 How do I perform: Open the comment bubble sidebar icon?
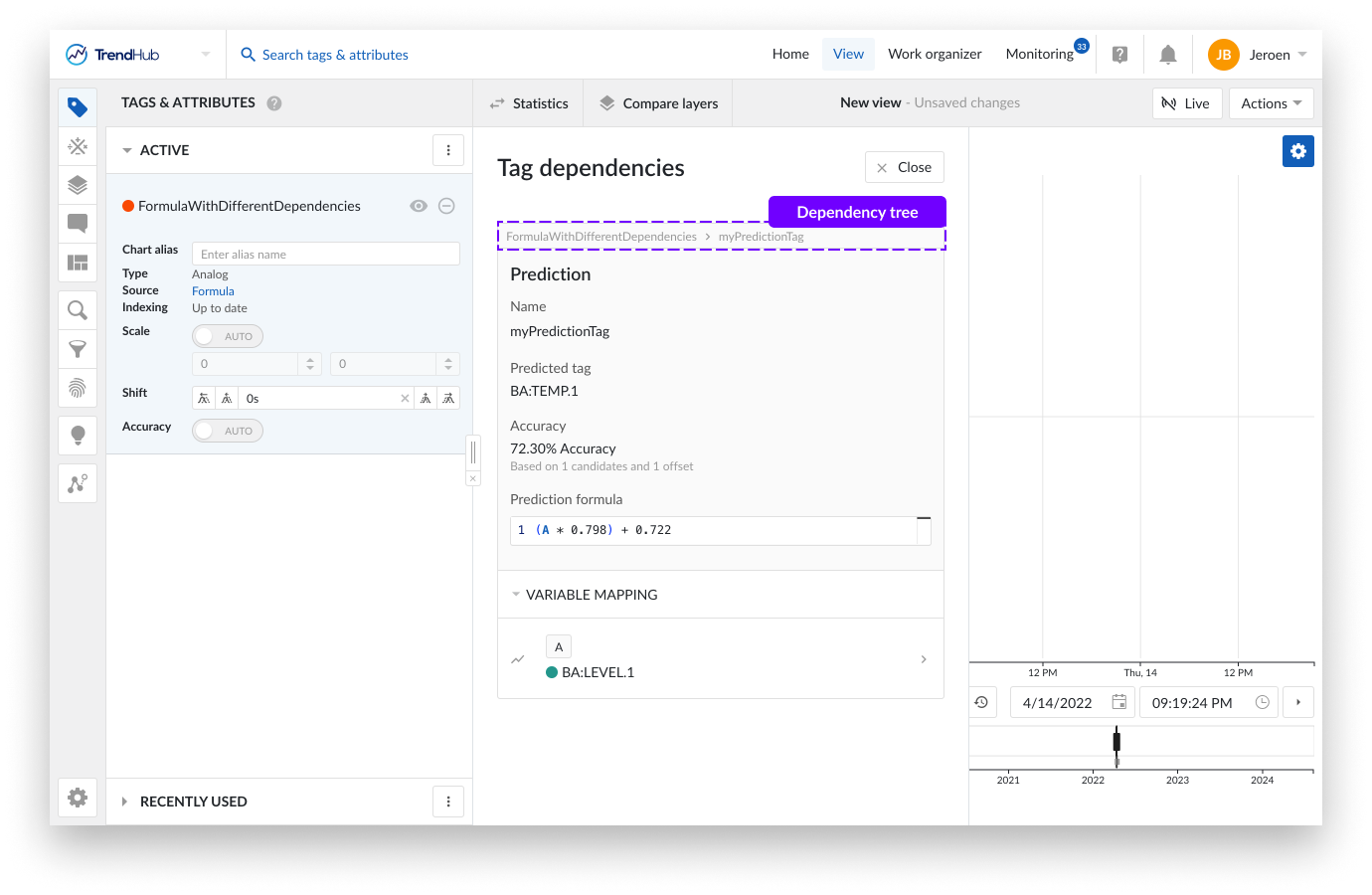point(78,224)
